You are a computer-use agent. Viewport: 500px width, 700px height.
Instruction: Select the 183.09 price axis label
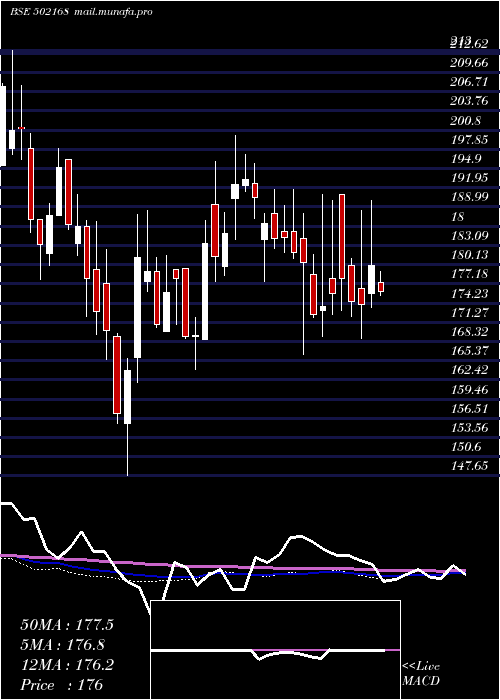(x=469, y=236)
